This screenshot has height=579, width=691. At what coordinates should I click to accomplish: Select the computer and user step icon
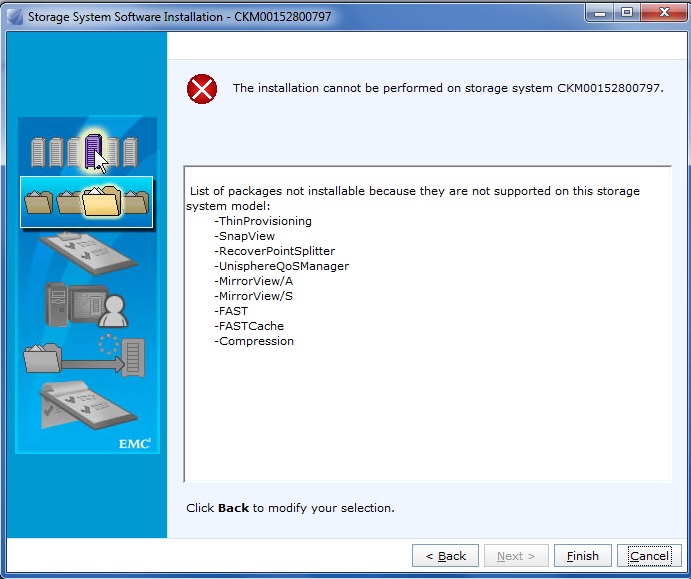point(87,305)
